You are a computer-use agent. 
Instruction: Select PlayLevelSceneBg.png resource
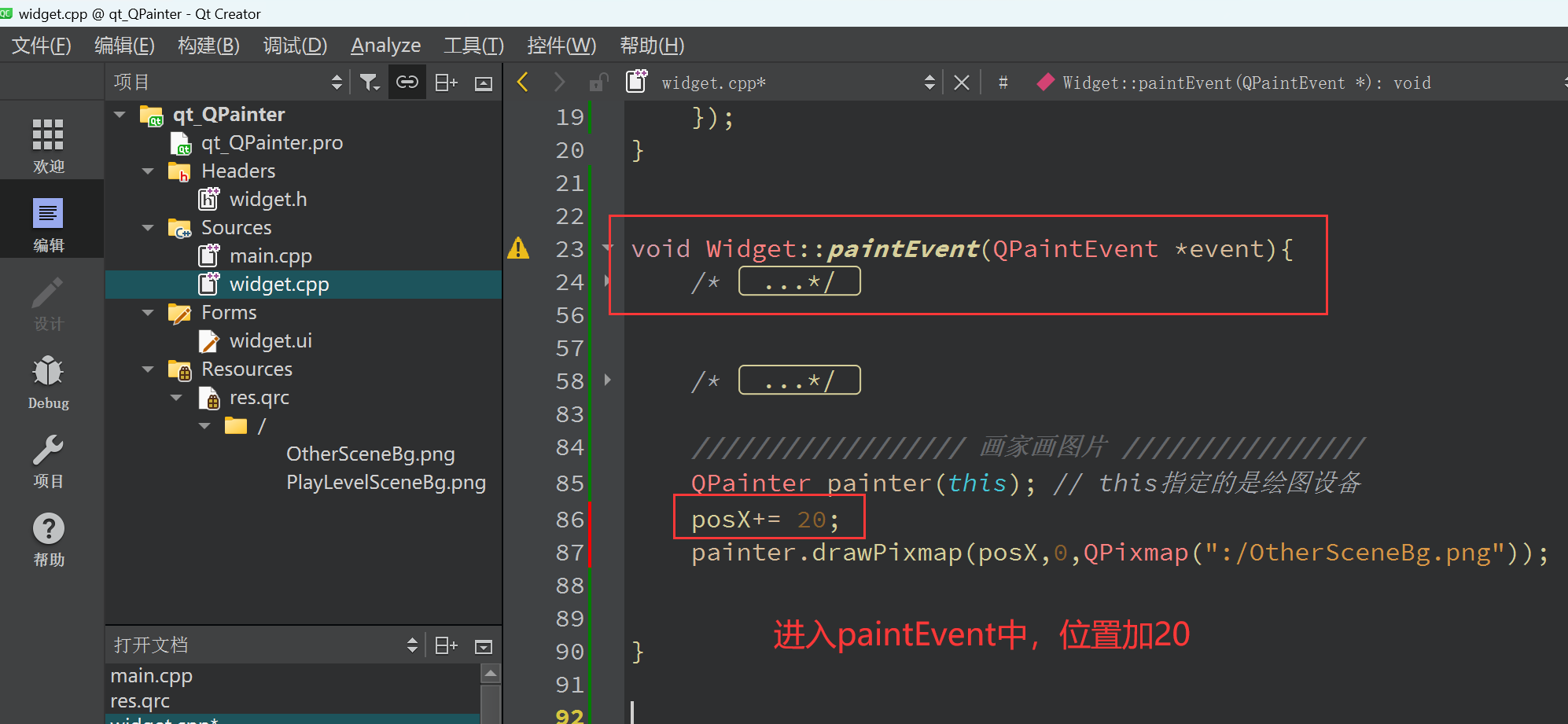[386, 483]
